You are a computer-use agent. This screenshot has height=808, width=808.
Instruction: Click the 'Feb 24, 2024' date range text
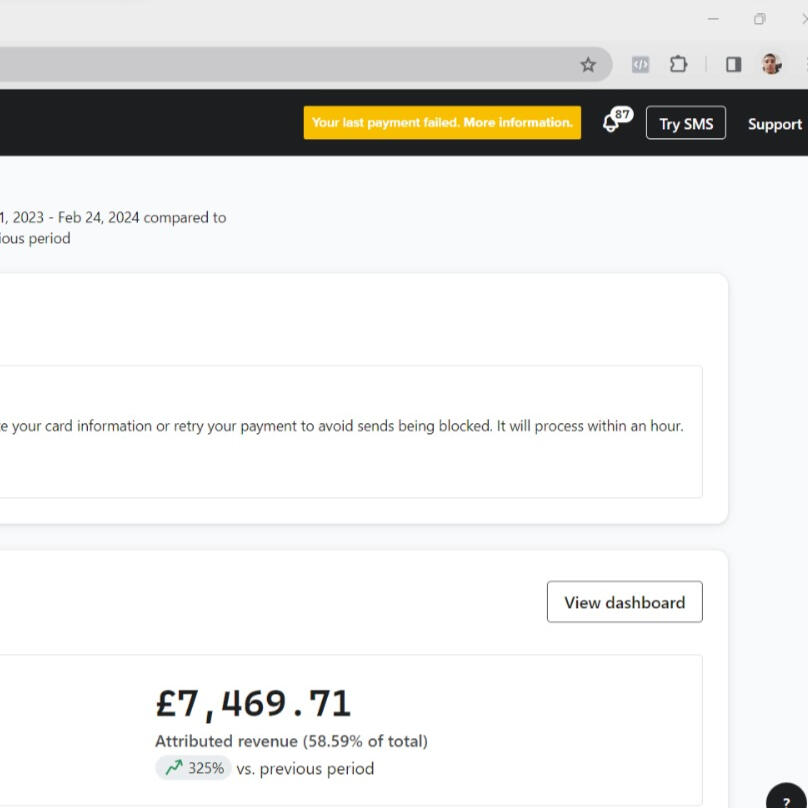click(98, 217)
